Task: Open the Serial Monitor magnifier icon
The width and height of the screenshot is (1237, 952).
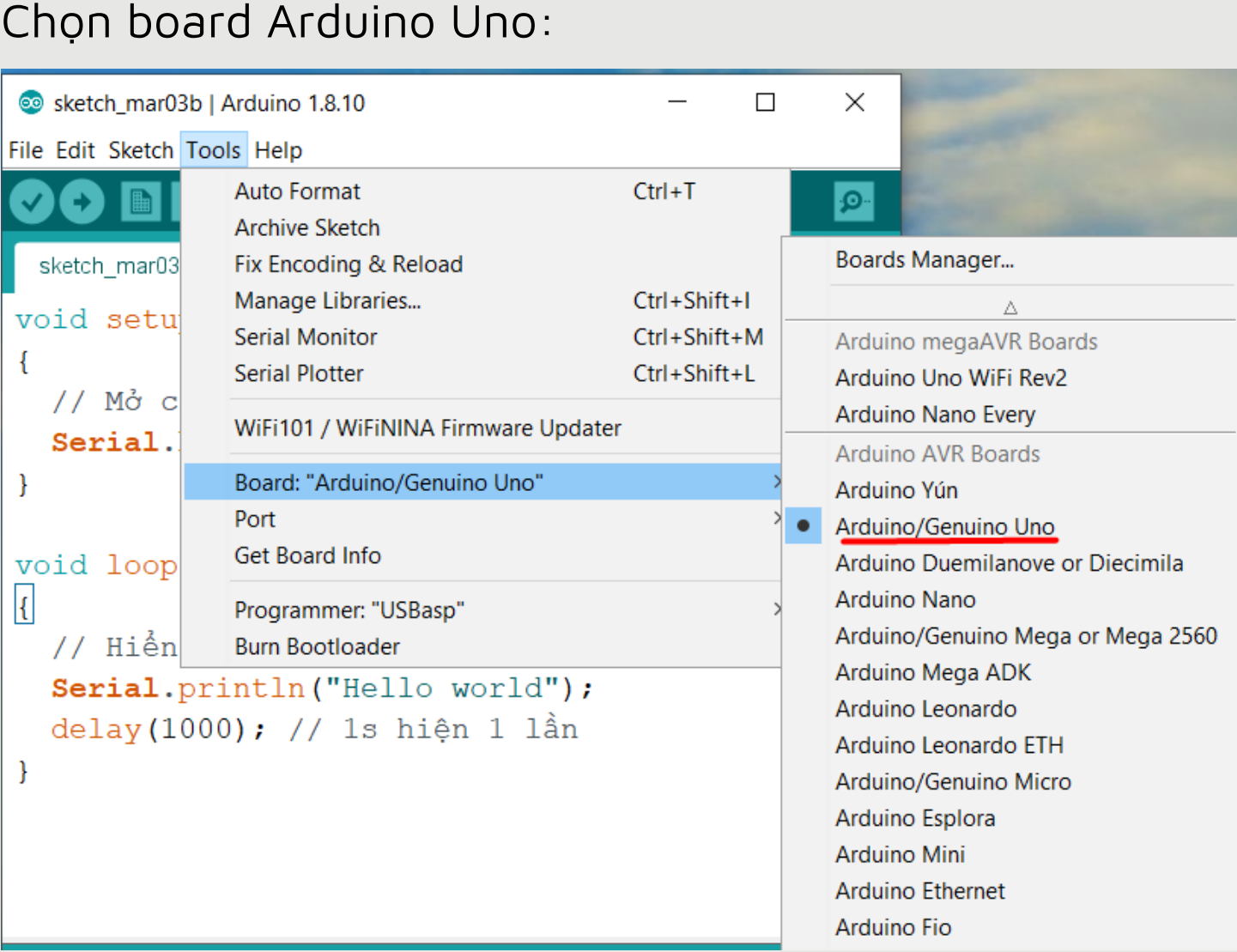Action: point(852,202)
